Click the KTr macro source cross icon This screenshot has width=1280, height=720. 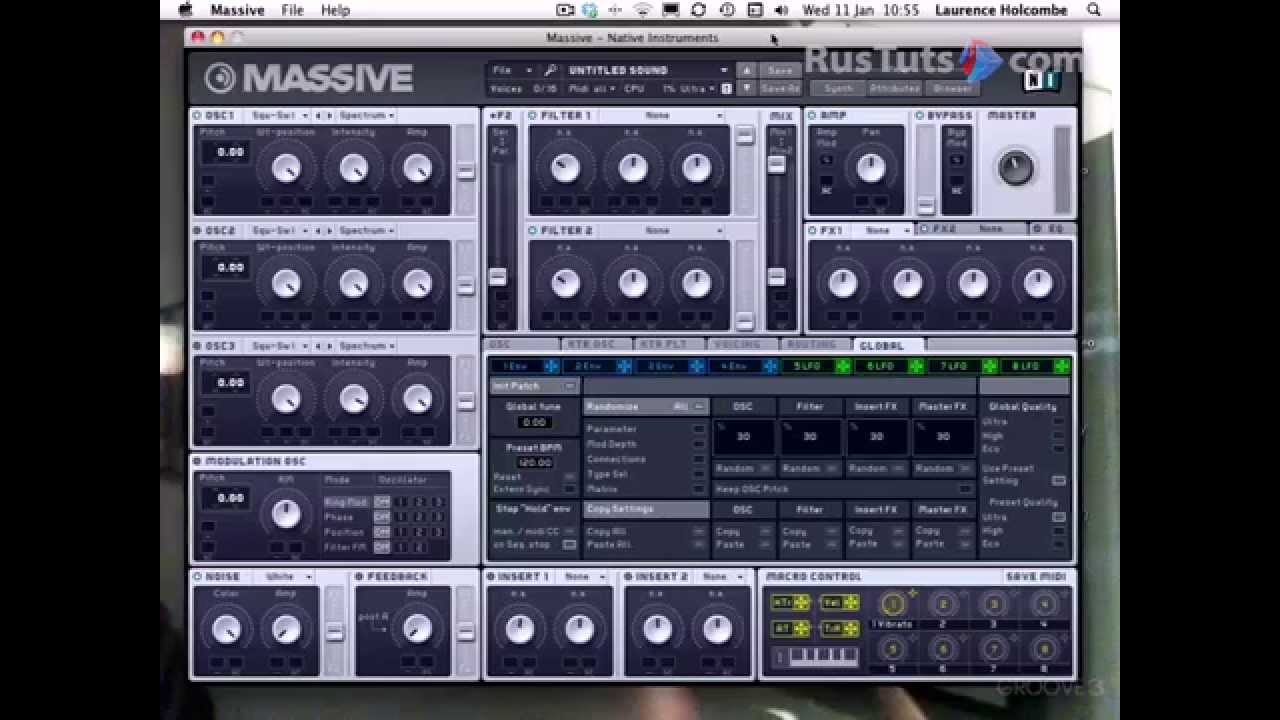801,603
